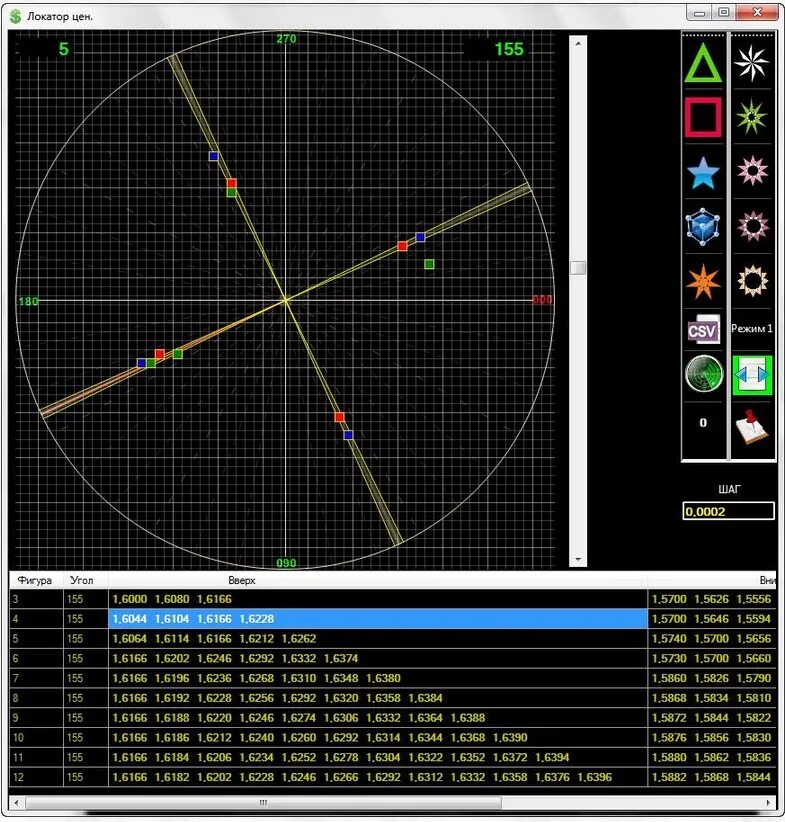The width and height of the screenshot is (785, 822).
Task: Click value 1,6396 in row 12
Action: (x=595, y=777)
